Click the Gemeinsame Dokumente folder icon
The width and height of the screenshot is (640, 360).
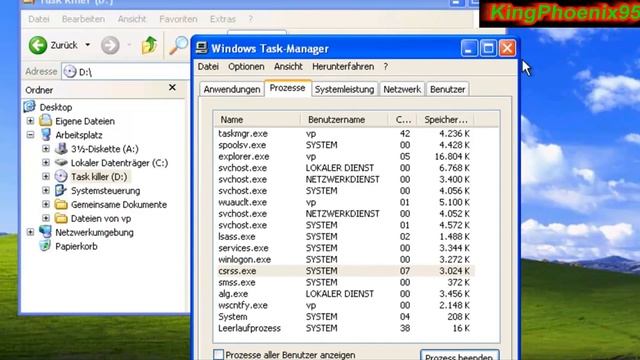[61, 204]
